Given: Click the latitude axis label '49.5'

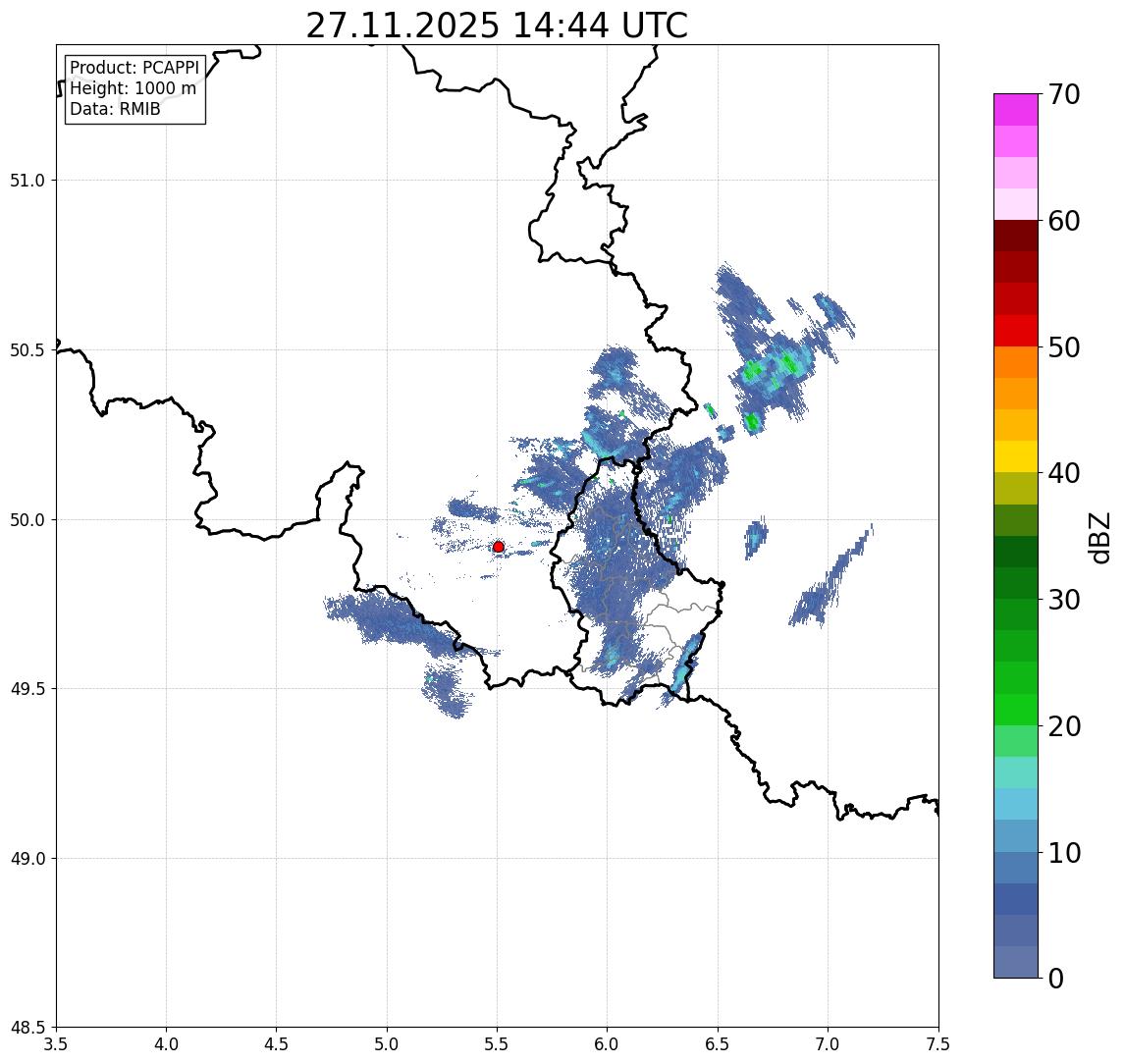Looking at the screenshot, I should (27, 689).
